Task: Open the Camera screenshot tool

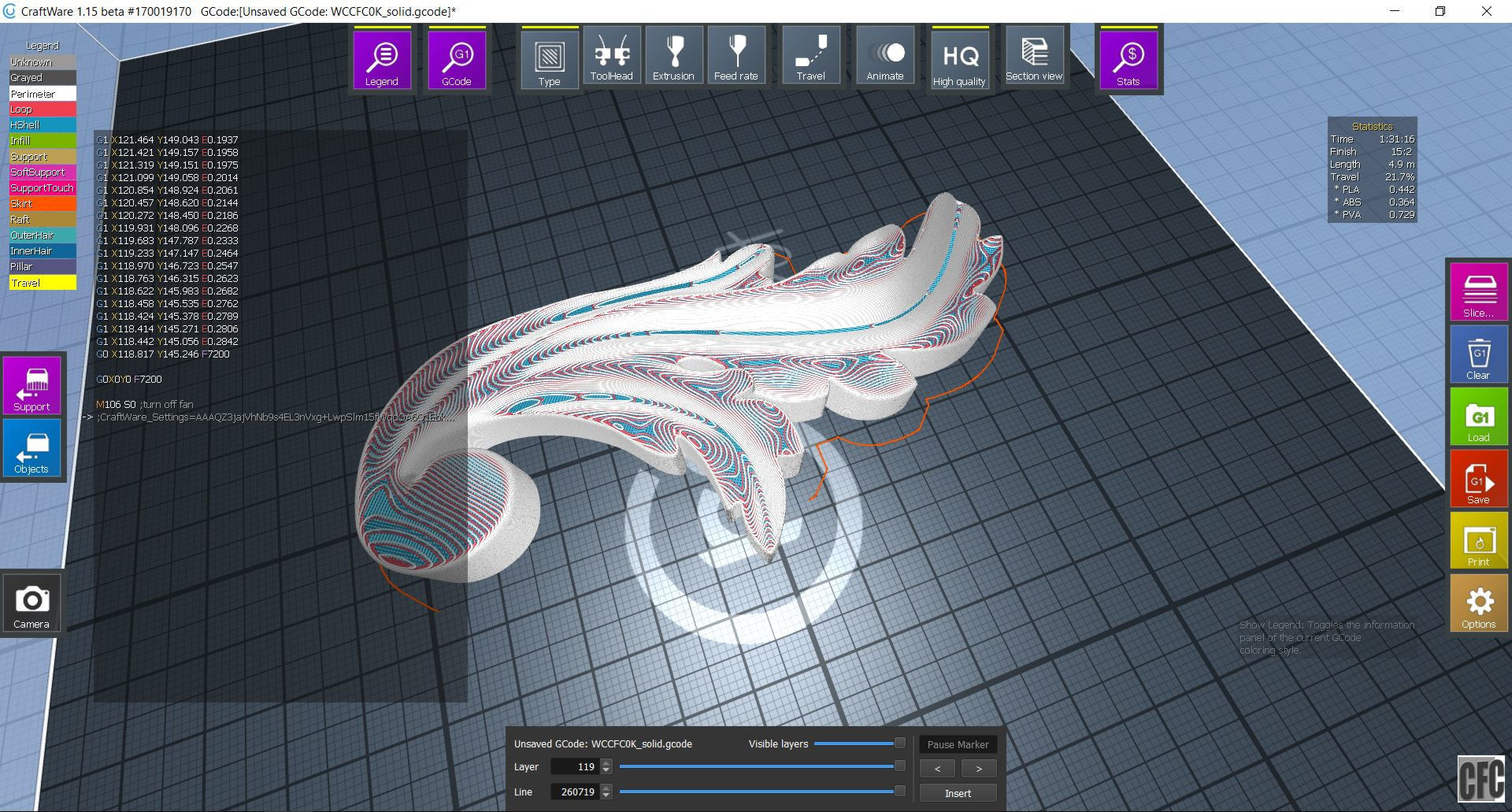Action: coord(31,603)
